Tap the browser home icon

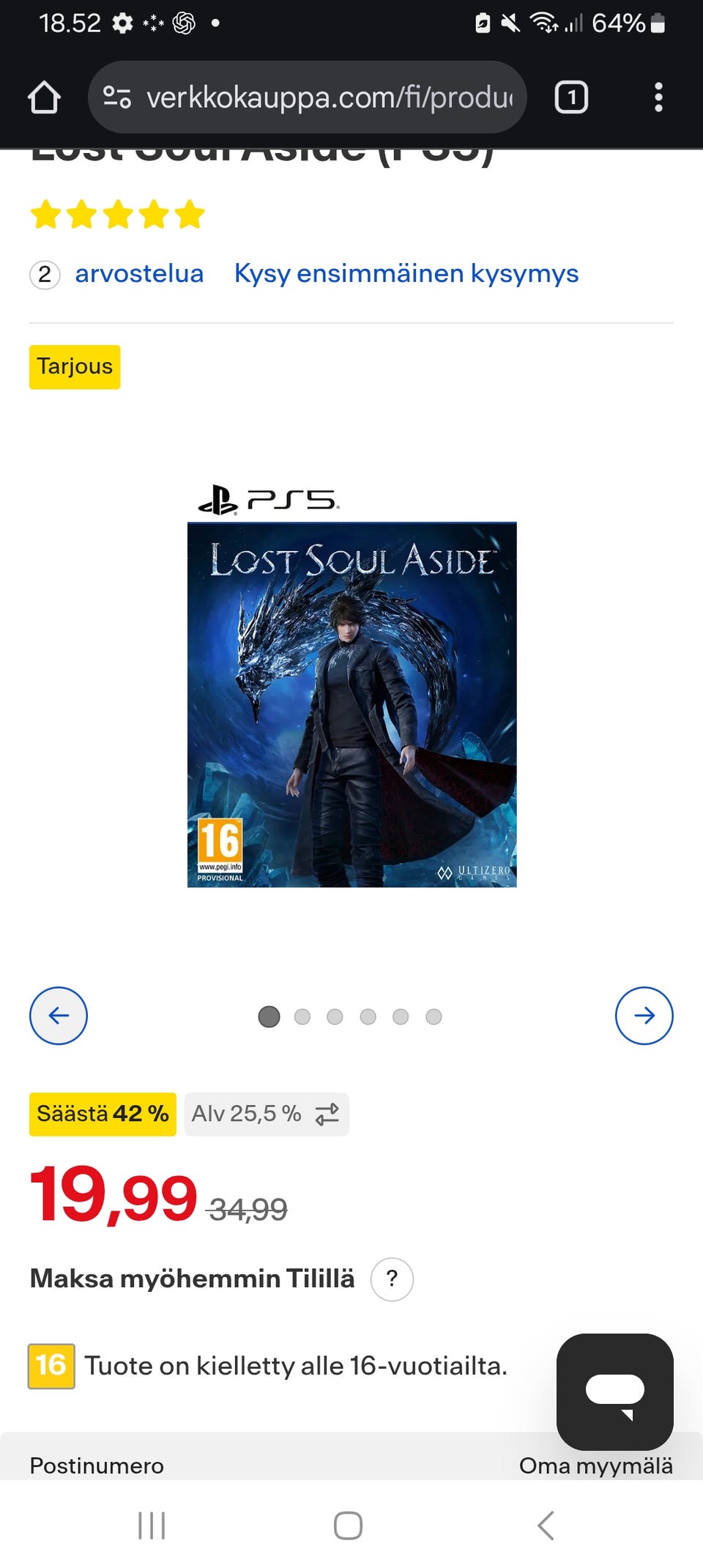pos(44,97)
